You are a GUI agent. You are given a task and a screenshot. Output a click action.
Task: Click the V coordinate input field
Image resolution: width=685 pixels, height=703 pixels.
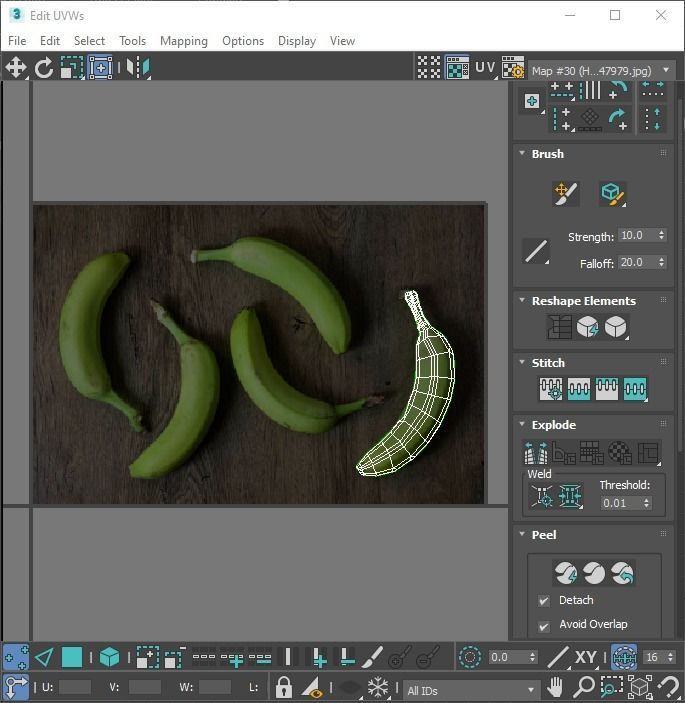pyautogui.click(x=144, y=687)
